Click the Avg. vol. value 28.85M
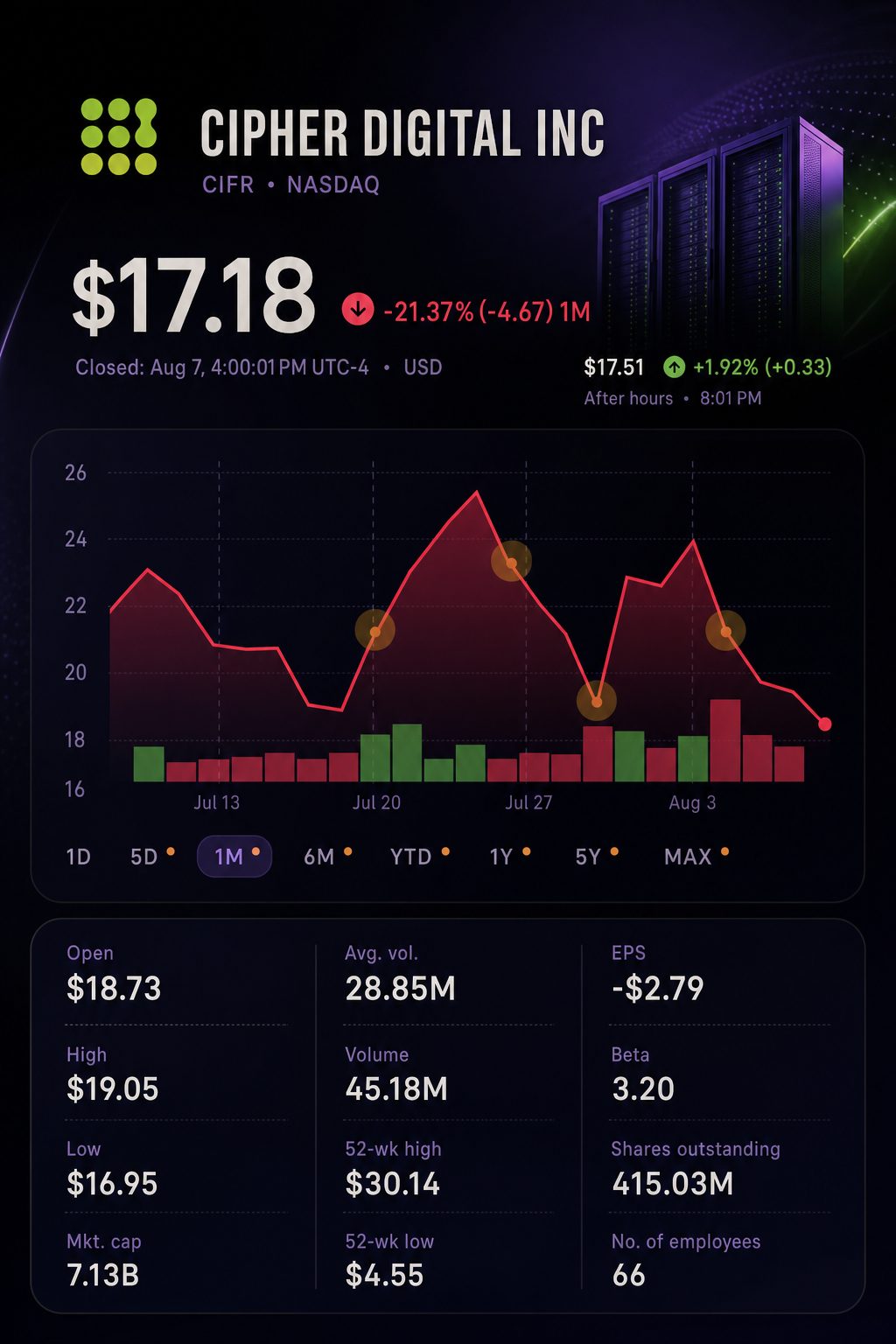896x1344 pixels. click(x=401, y=989)
